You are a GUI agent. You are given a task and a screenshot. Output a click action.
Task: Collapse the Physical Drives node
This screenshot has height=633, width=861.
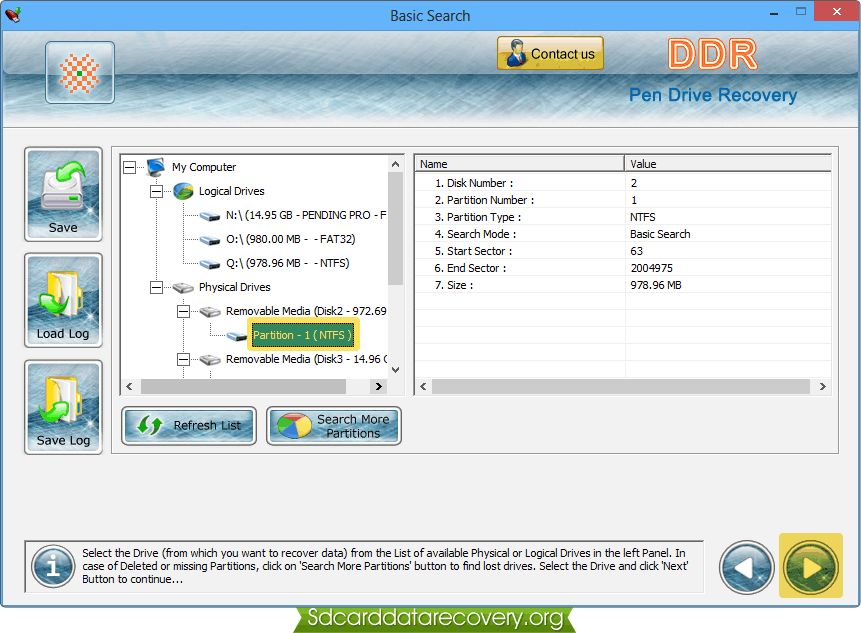[x=156, y=287]
